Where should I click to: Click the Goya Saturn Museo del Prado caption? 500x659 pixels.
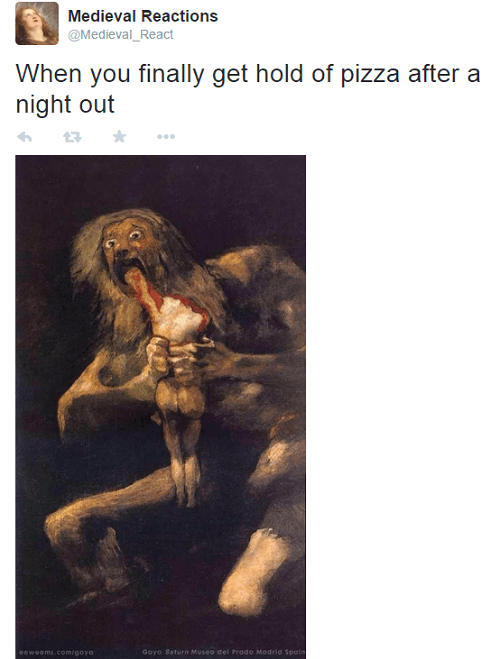coord(224,652)
